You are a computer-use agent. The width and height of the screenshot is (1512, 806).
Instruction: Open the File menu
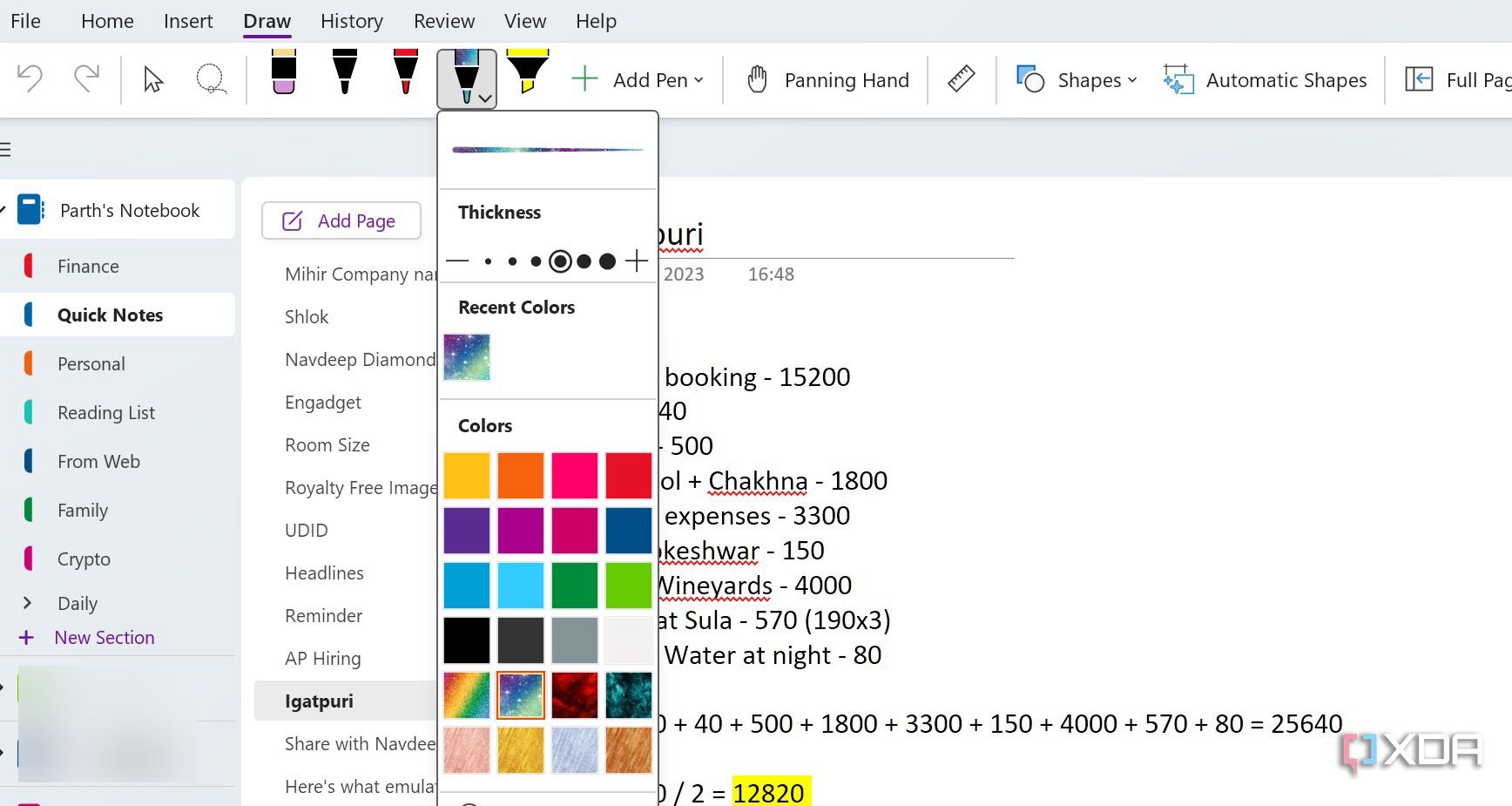click(25, 21)
